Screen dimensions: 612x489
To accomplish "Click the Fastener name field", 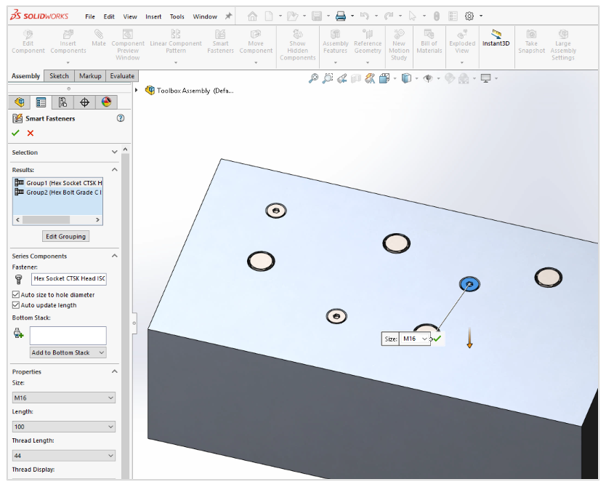I will (69, 279).
